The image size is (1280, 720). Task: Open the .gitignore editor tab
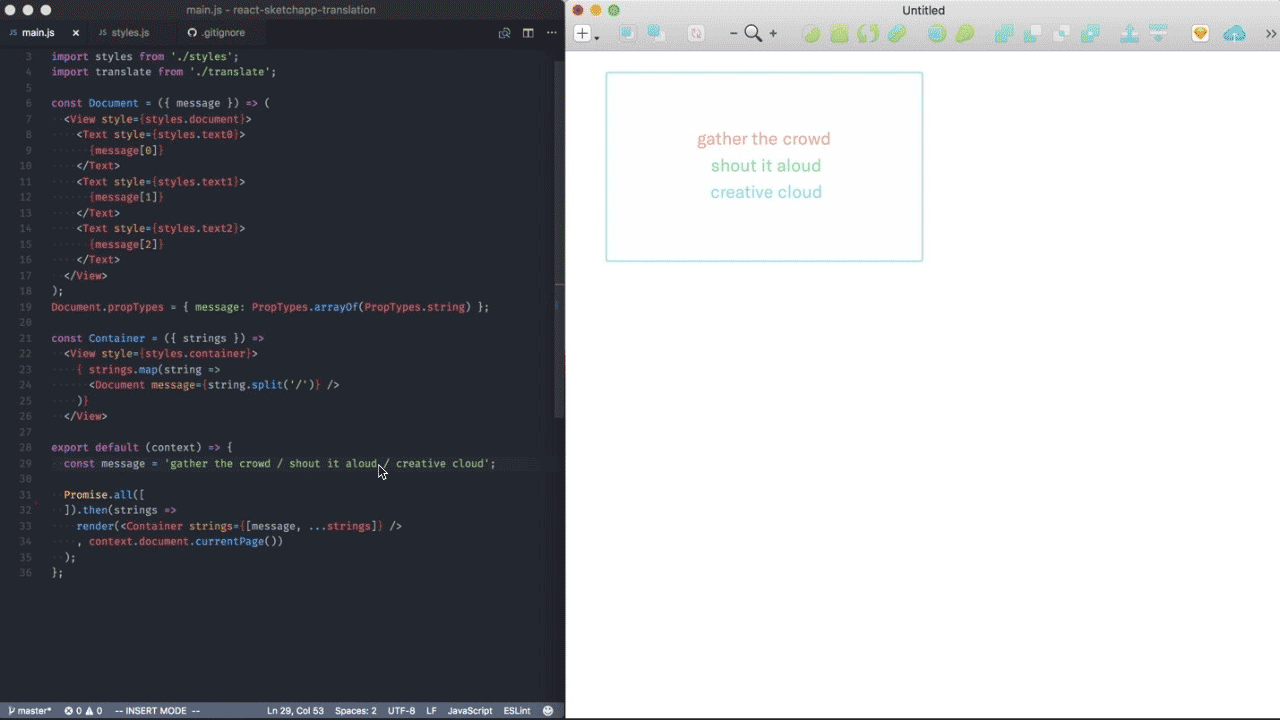click(x=223, y=33)
